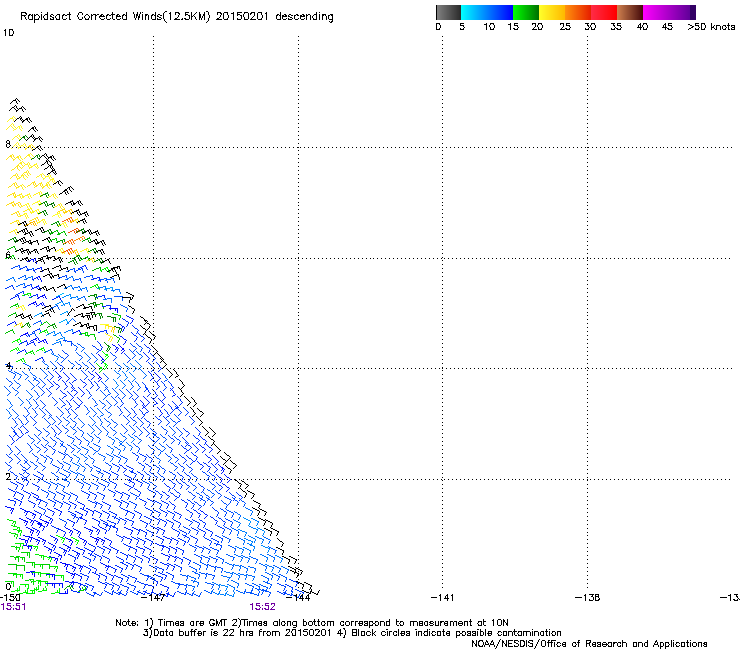Click the '>50 knots' legend label
This screenshot has width=740, height=650.
[711, 27]
